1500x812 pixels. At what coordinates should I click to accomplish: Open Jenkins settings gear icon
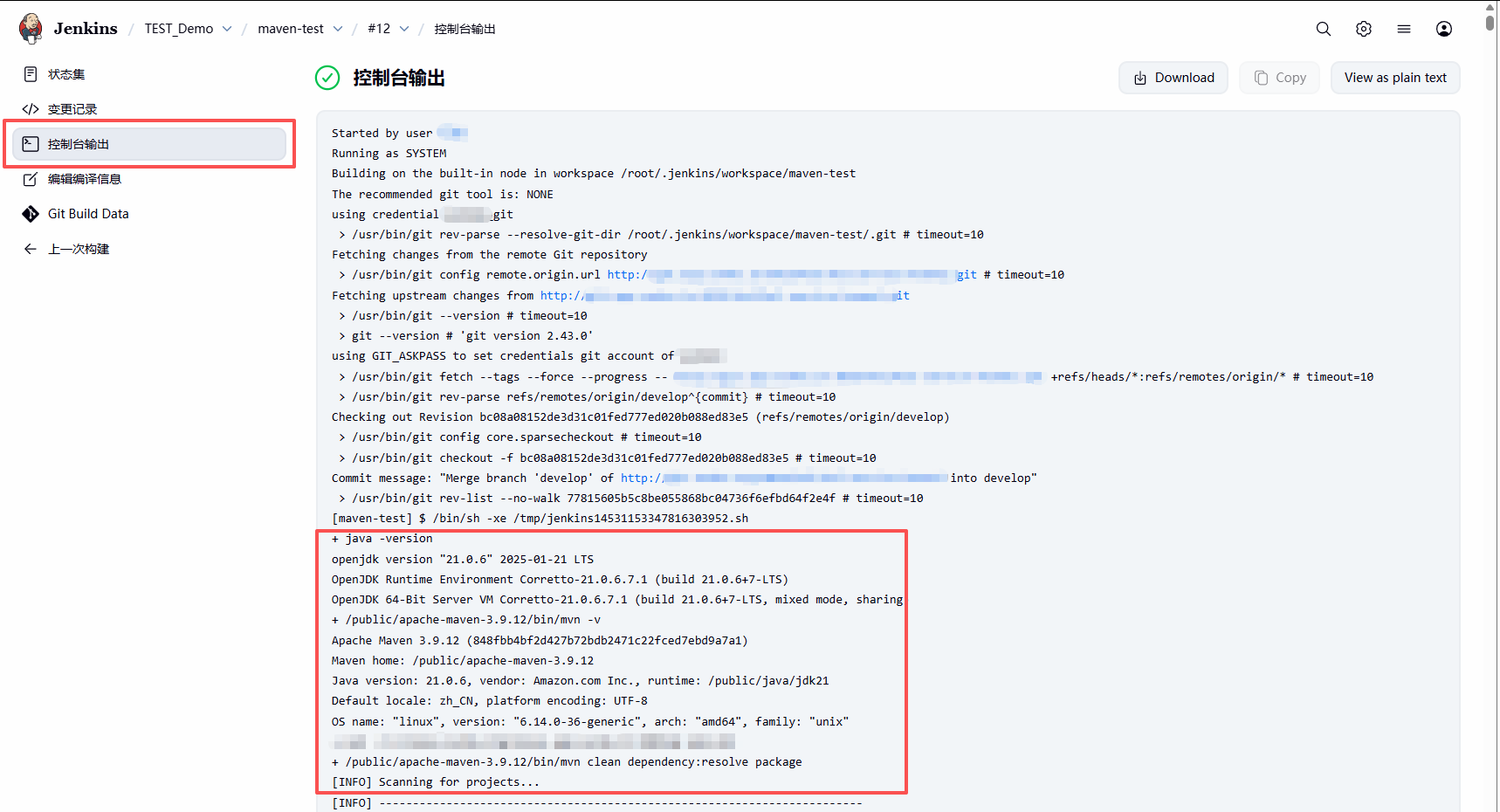(1364, 29)
